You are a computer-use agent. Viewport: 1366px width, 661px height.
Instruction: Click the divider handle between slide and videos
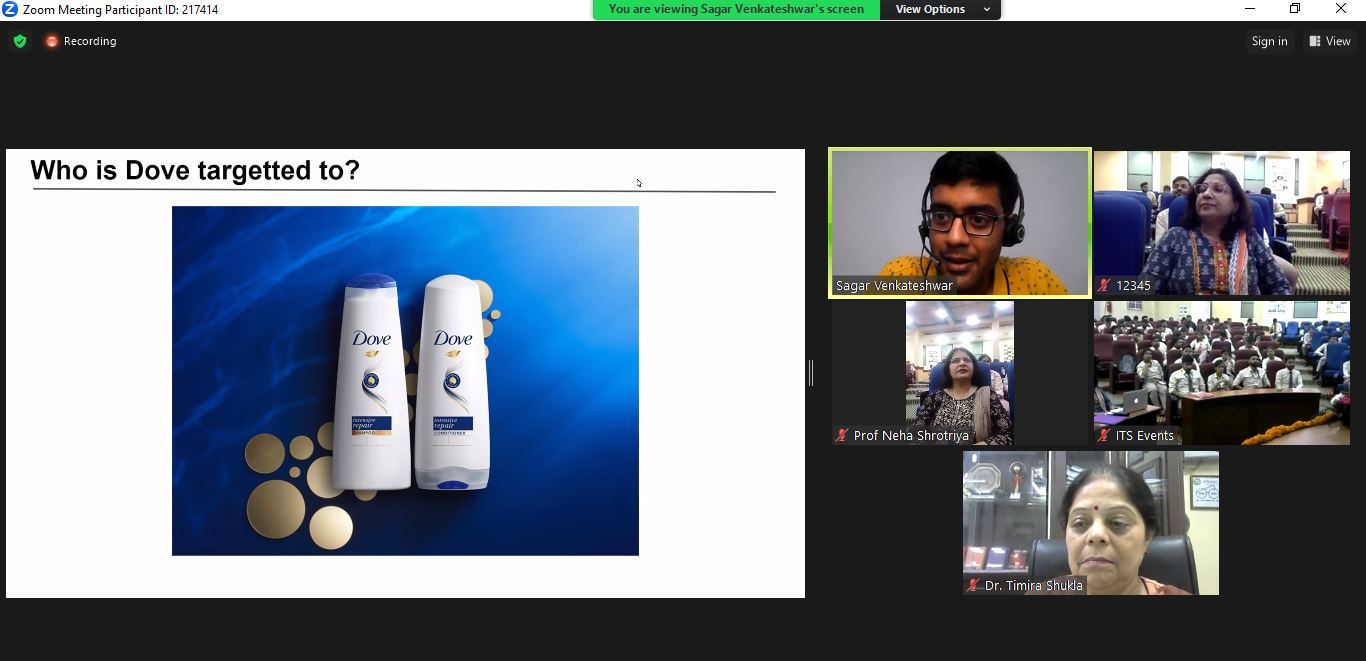[811, 373]
